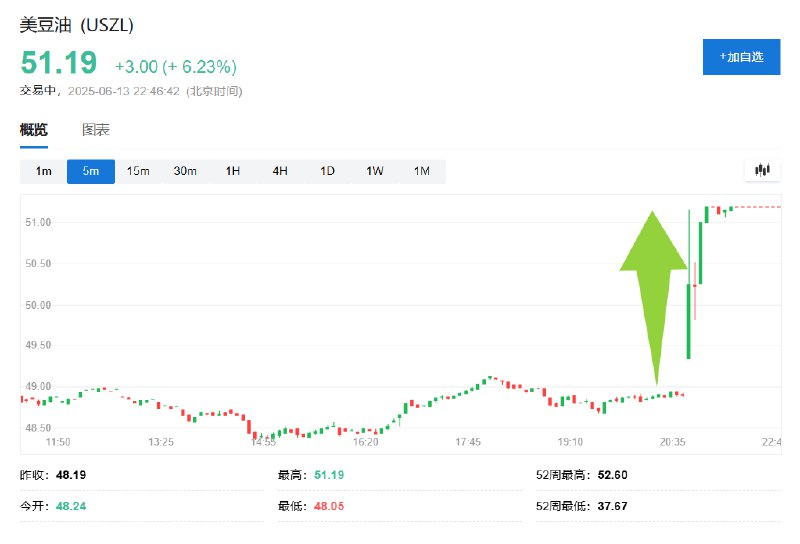Open the monthly 1M chart
This screenshot has width=800, height=544.
(x=422, y=171)
